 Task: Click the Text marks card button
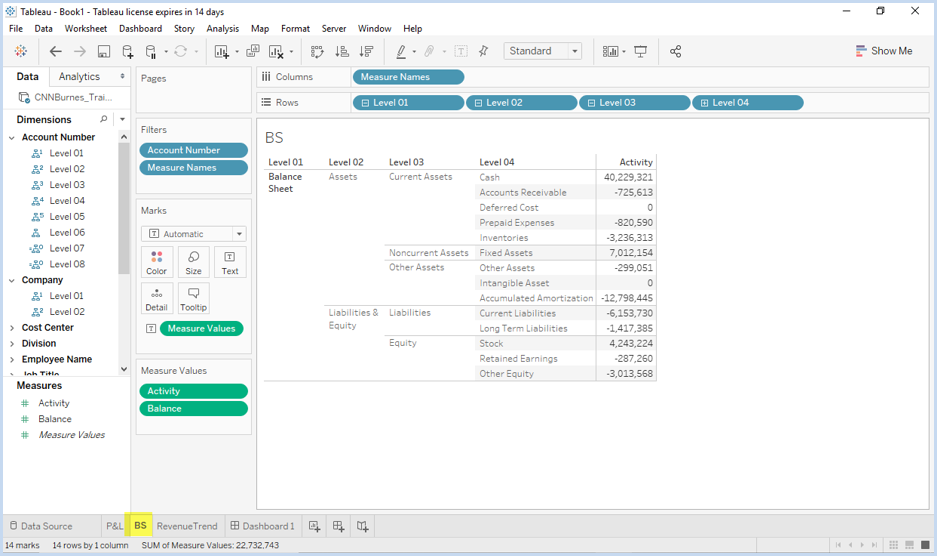[230, 262]
